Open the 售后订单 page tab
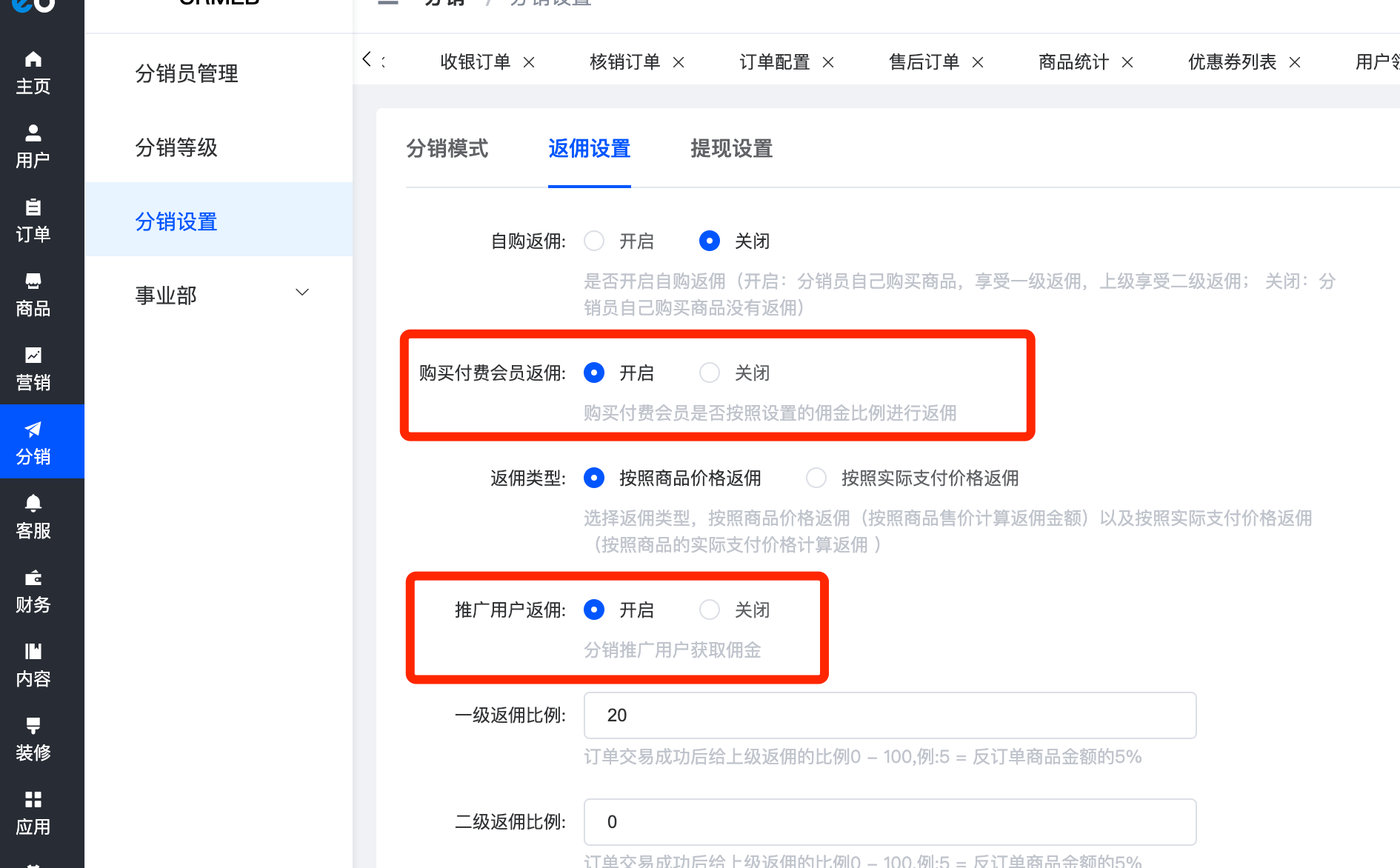 point(924,62)
